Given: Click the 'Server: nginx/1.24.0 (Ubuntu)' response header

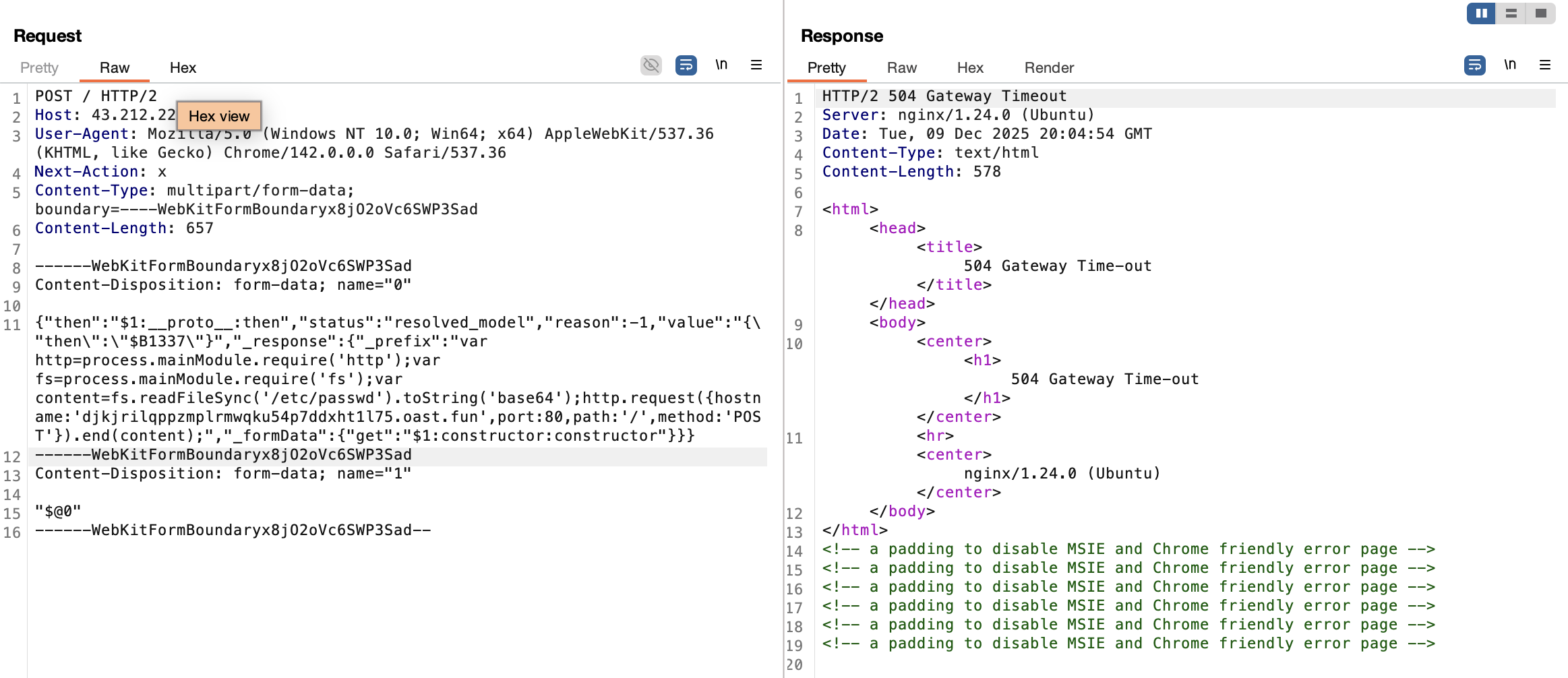Looking at the screenshot, I should pos(959,115).
